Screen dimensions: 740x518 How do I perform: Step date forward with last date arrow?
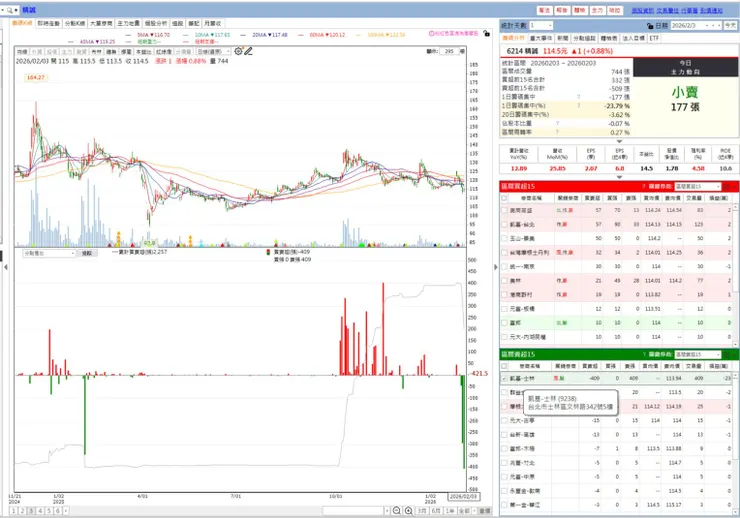(719, 25)
